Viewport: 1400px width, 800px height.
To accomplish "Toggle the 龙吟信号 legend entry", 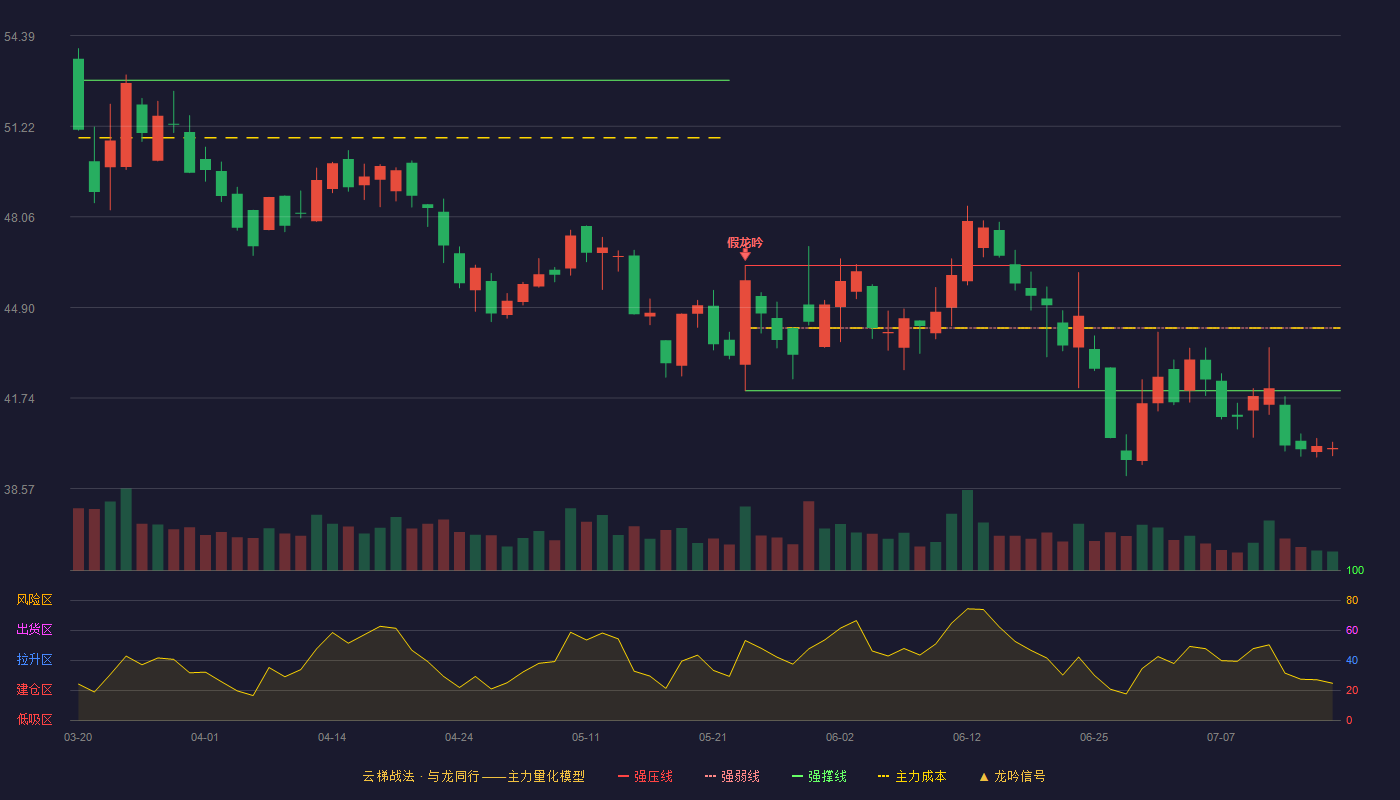I will [x=1012, y=776].
